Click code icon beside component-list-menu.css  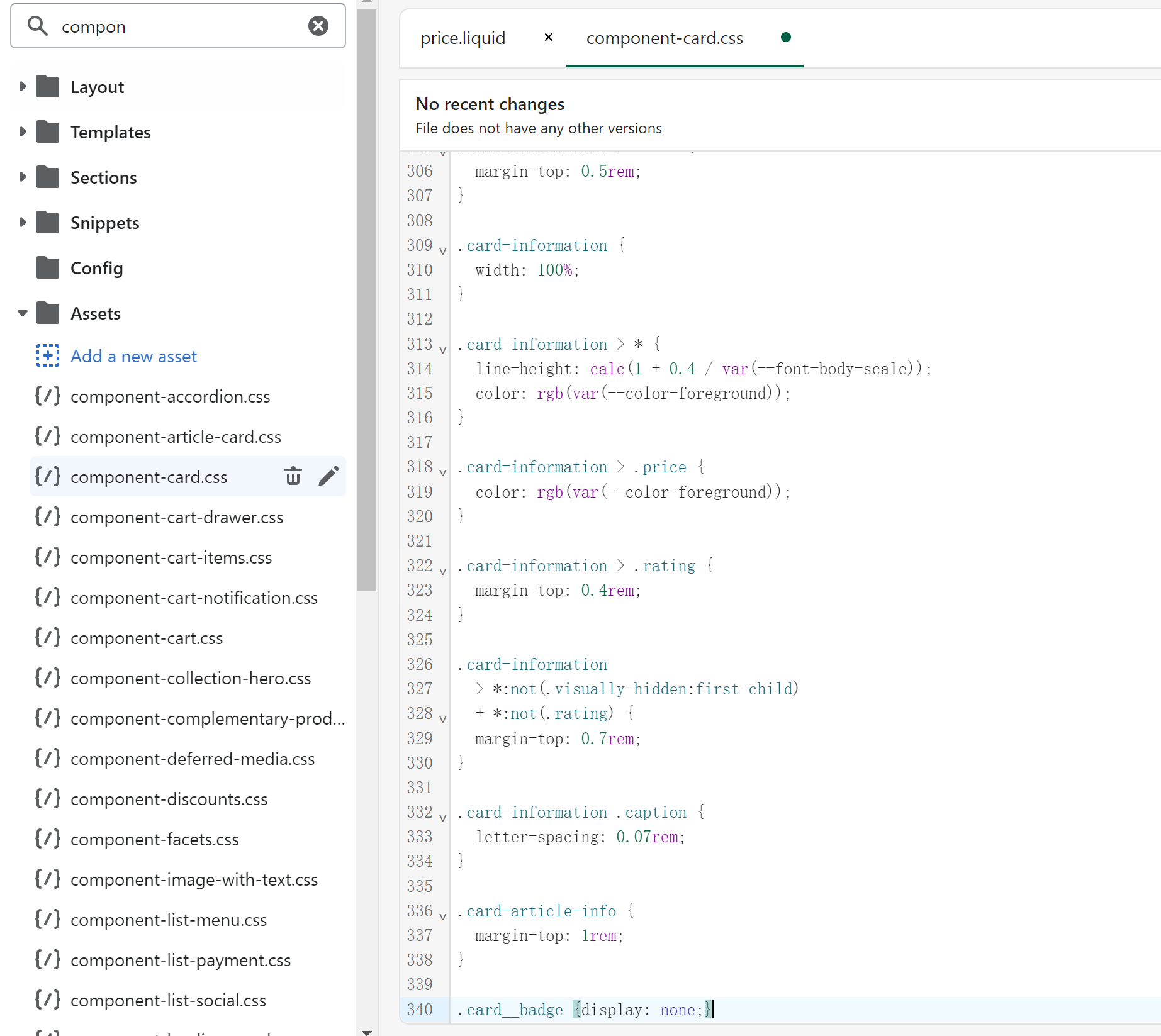pos(48,919)
